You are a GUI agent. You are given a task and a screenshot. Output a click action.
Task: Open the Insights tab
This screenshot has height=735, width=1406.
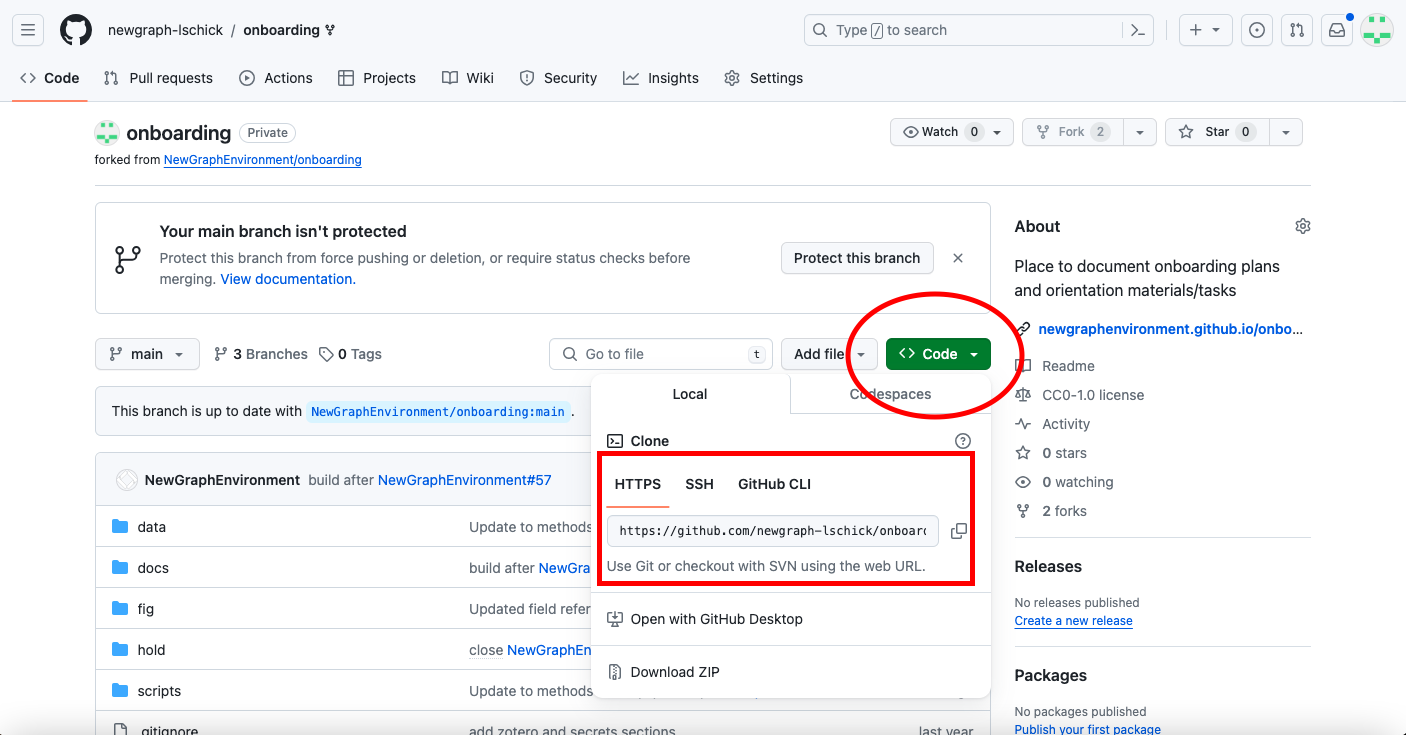[661, 78]
